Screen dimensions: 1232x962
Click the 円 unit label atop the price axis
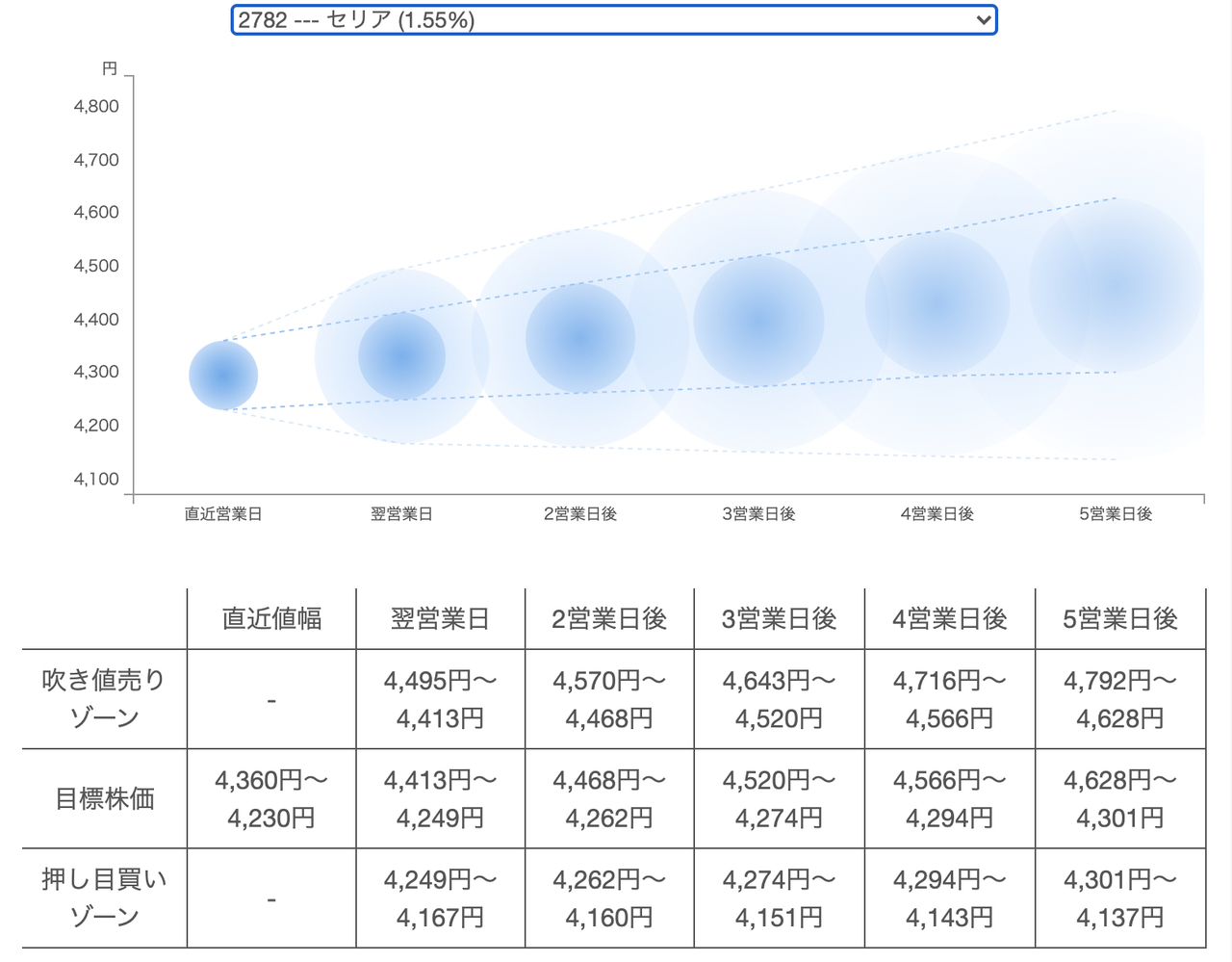[x=110, y=69]
